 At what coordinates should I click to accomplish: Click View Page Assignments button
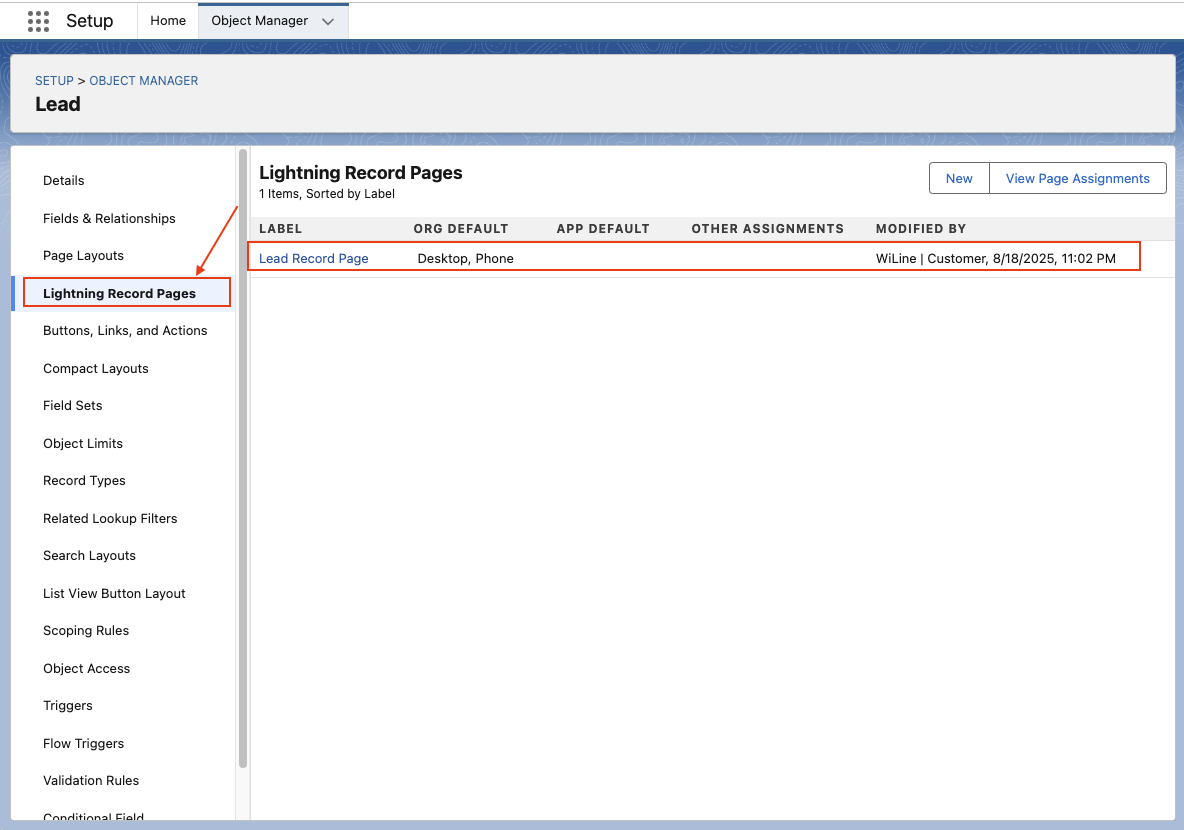(x=1077, y=178)
